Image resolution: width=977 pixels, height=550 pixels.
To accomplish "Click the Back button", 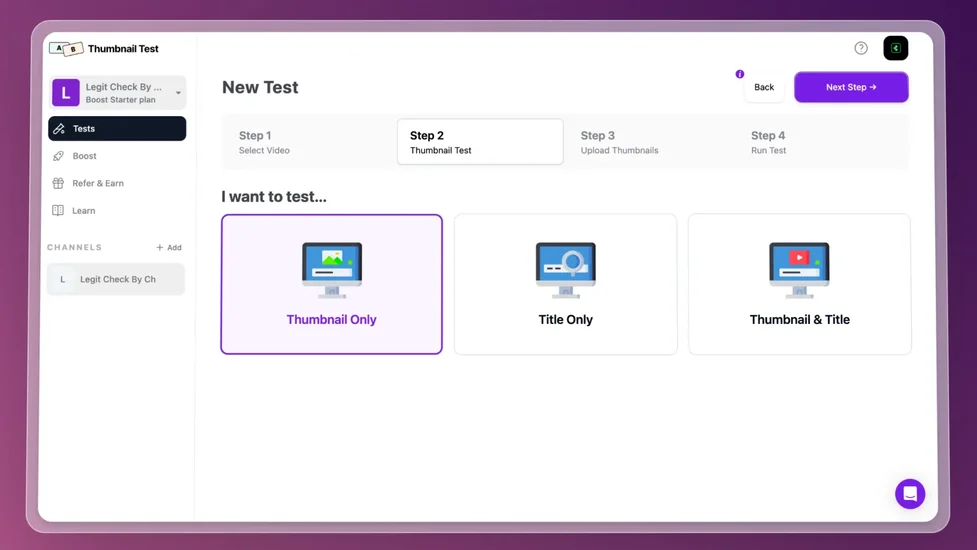I will [763, 87].
